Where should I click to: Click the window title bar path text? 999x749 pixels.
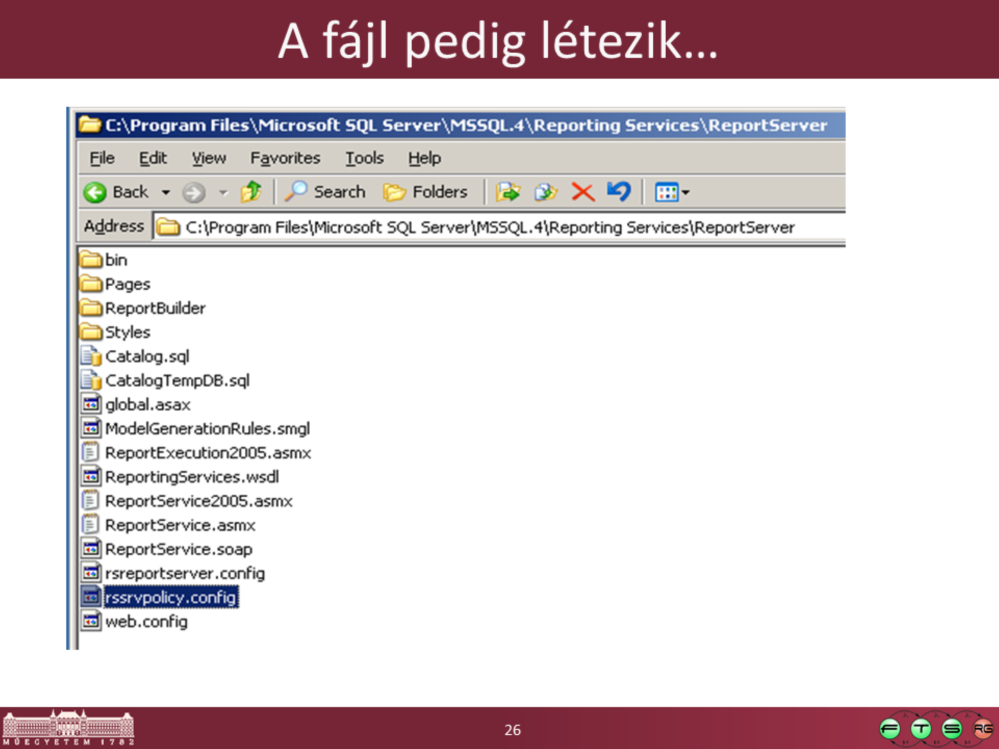[x=466, y=125]
